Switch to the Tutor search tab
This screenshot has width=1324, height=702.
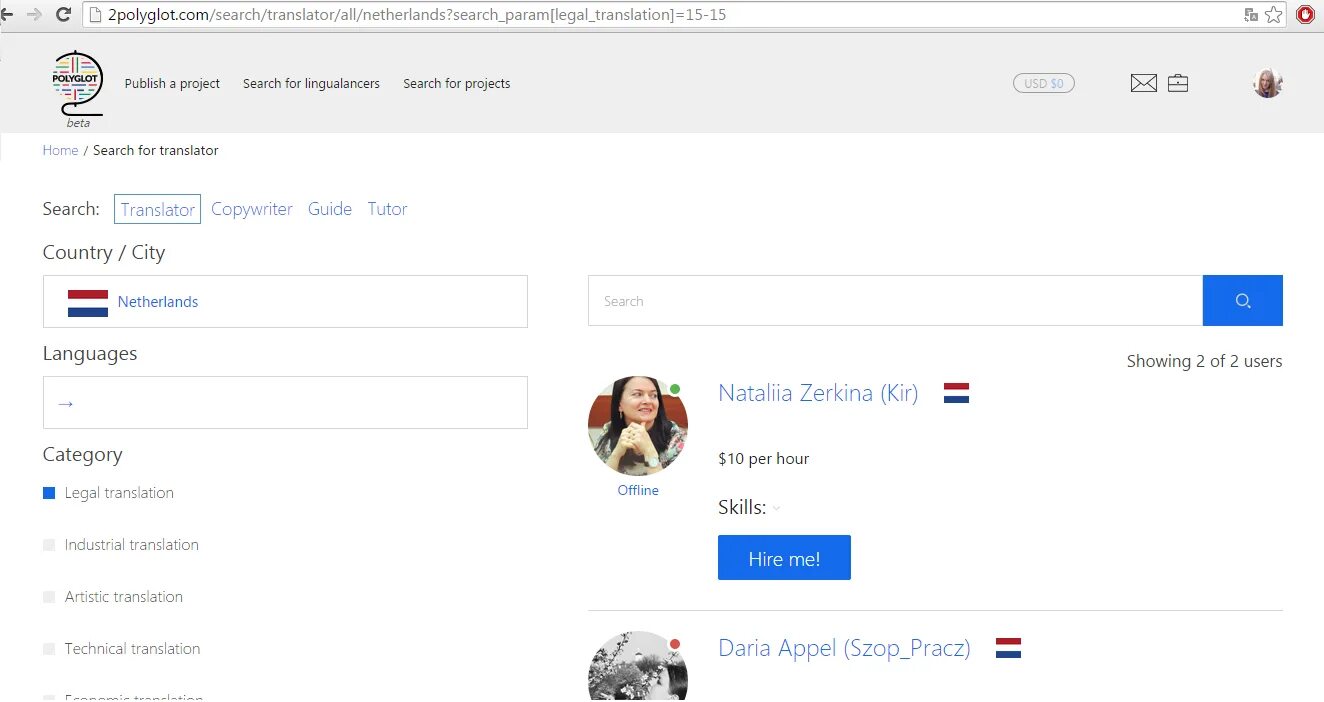pyautogui.click(x=387, y=209)
